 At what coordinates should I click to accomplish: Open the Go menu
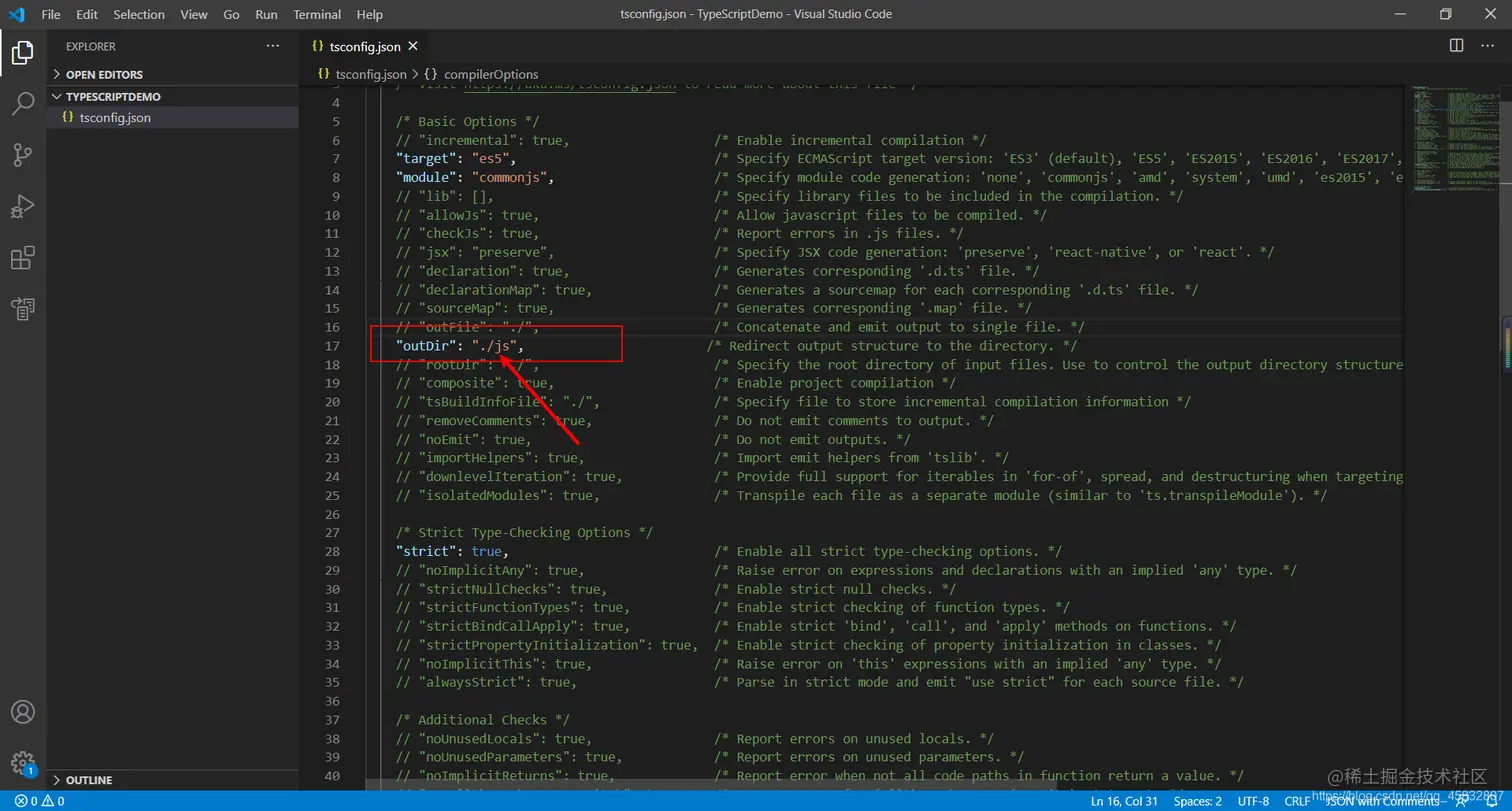tap(232, 14)
